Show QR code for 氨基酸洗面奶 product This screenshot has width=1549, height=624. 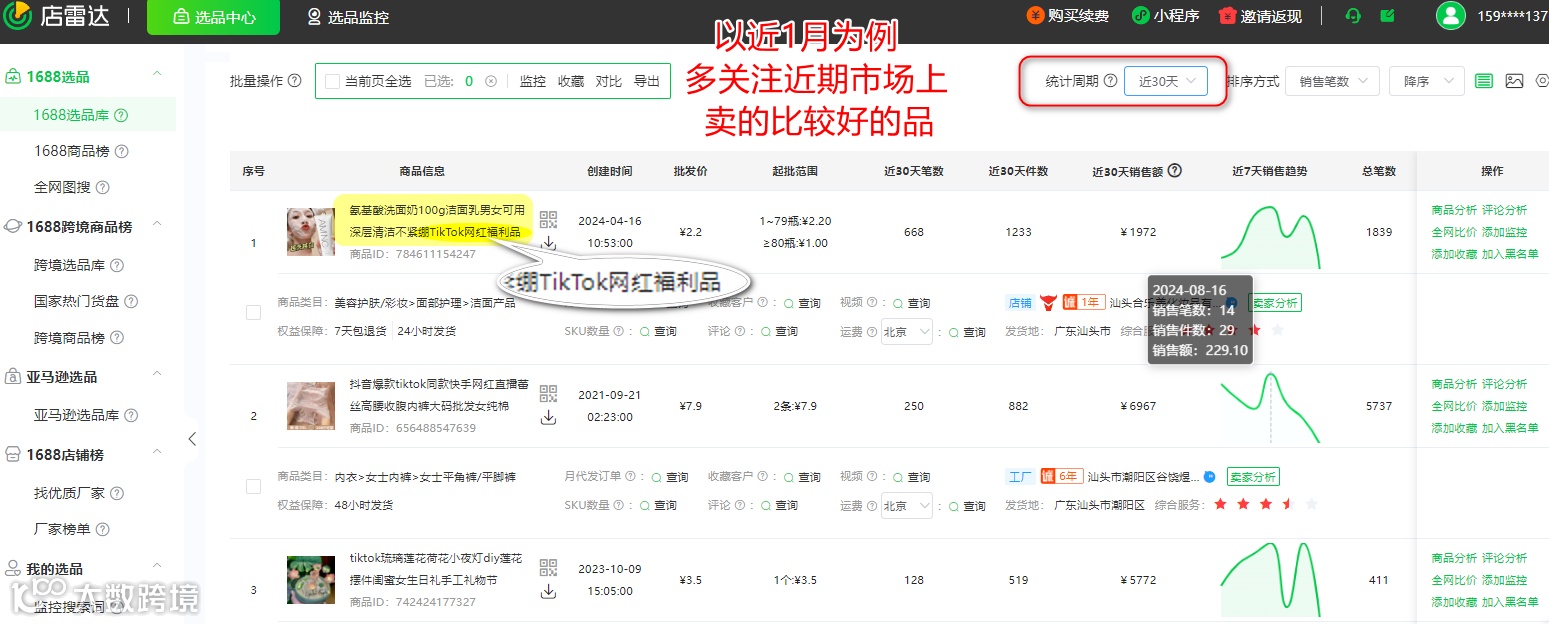[x=548, y=220]
